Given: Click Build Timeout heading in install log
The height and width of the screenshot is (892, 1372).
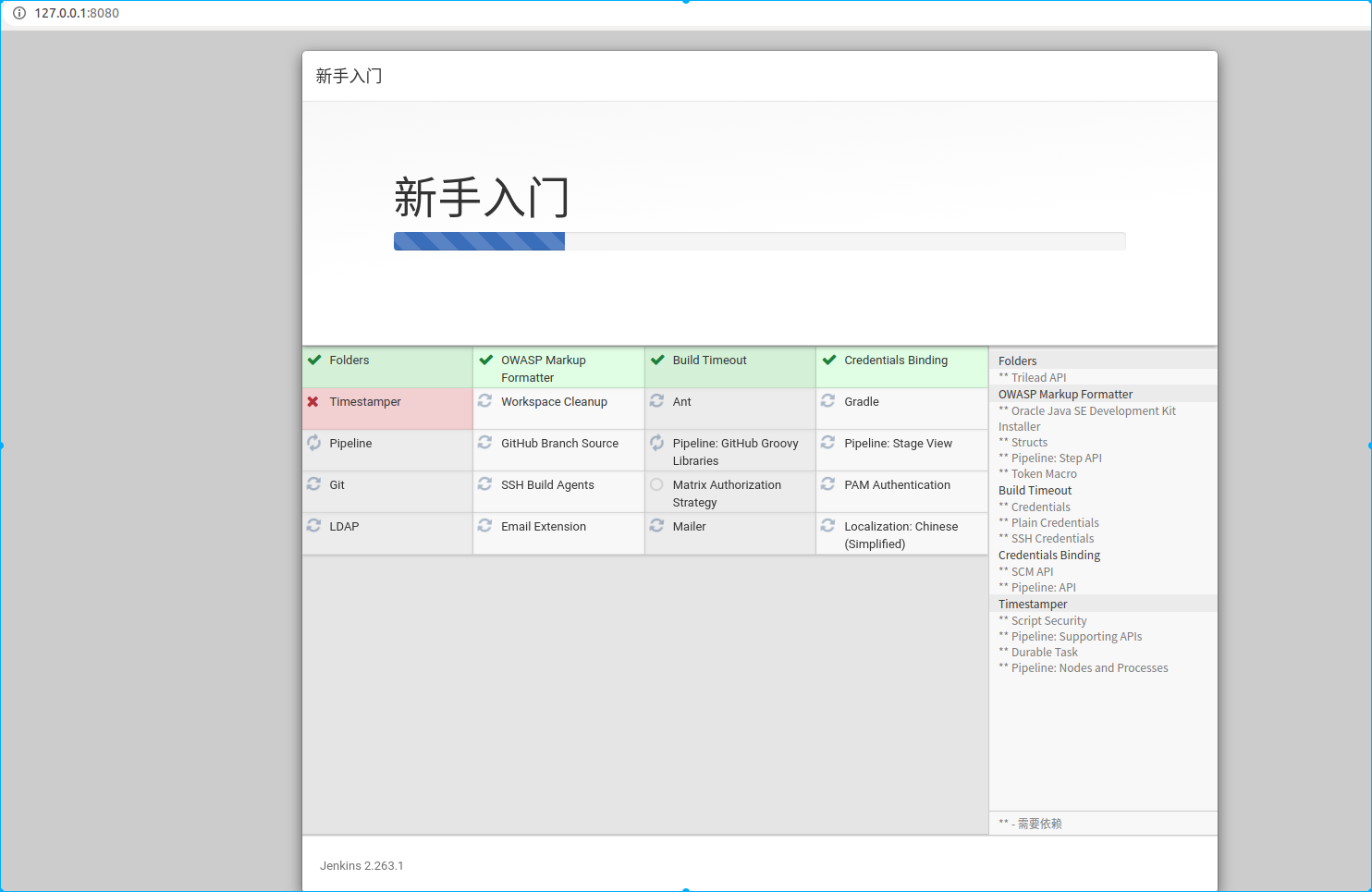Looking at the screenshot, I should [1035, 491].
